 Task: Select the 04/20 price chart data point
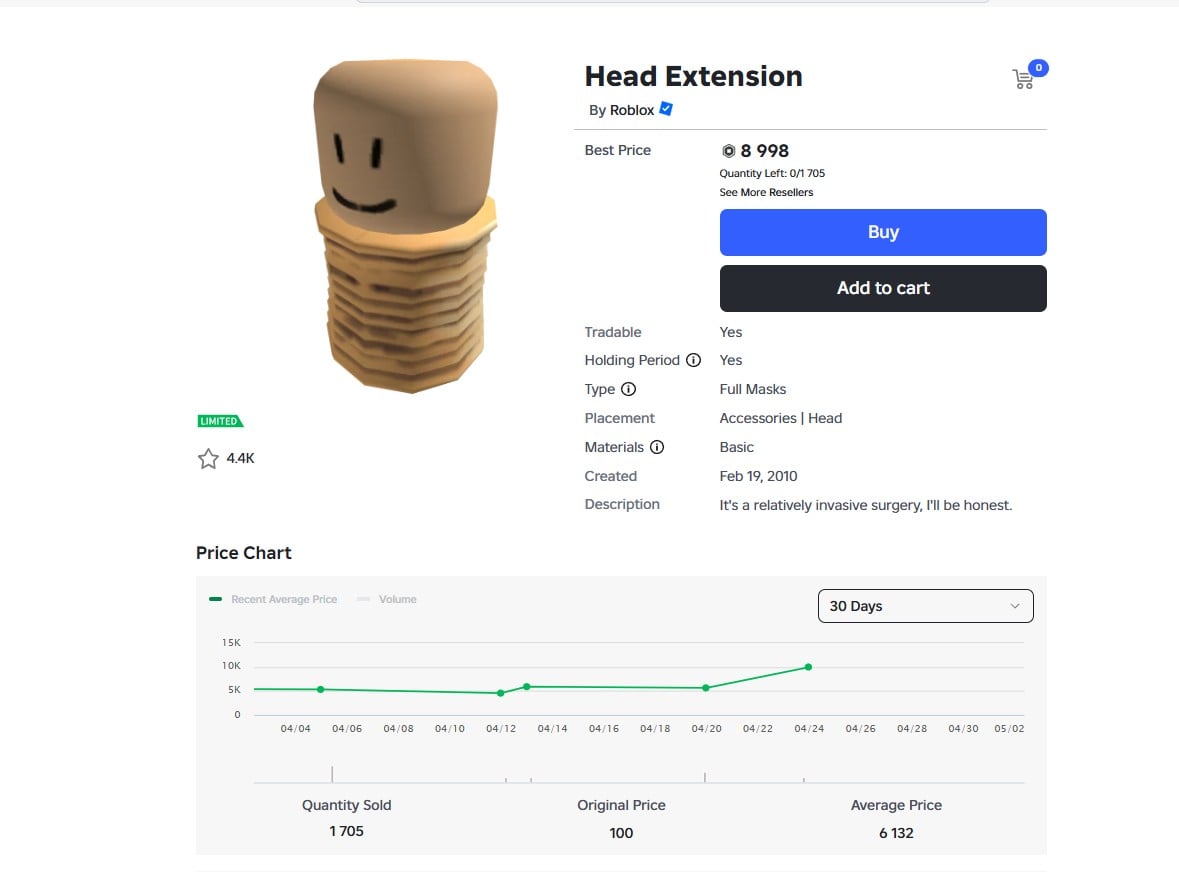705,688
